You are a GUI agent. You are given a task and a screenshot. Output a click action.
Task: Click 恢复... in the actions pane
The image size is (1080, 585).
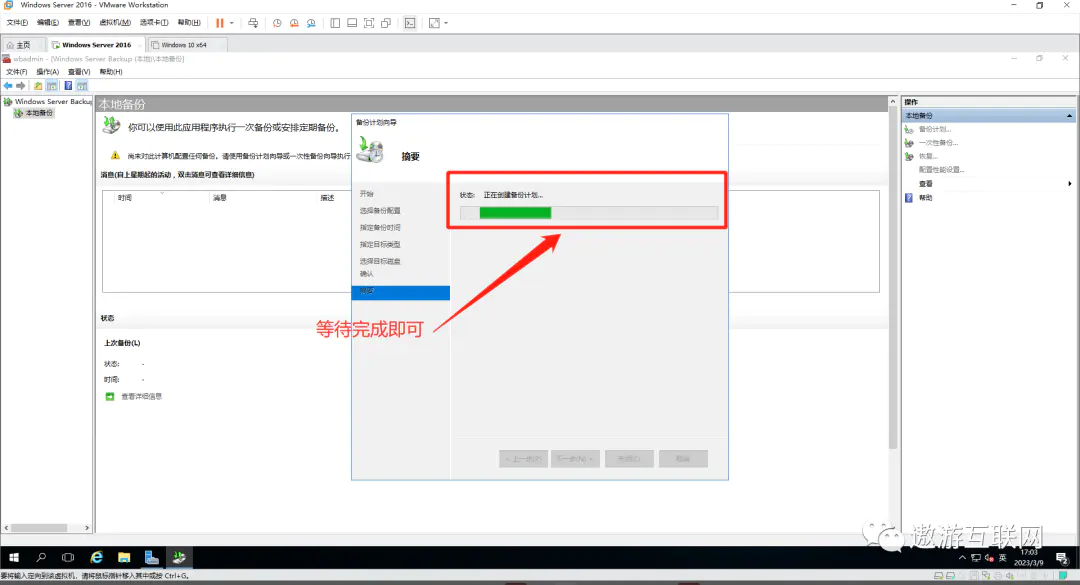(927, 156)
